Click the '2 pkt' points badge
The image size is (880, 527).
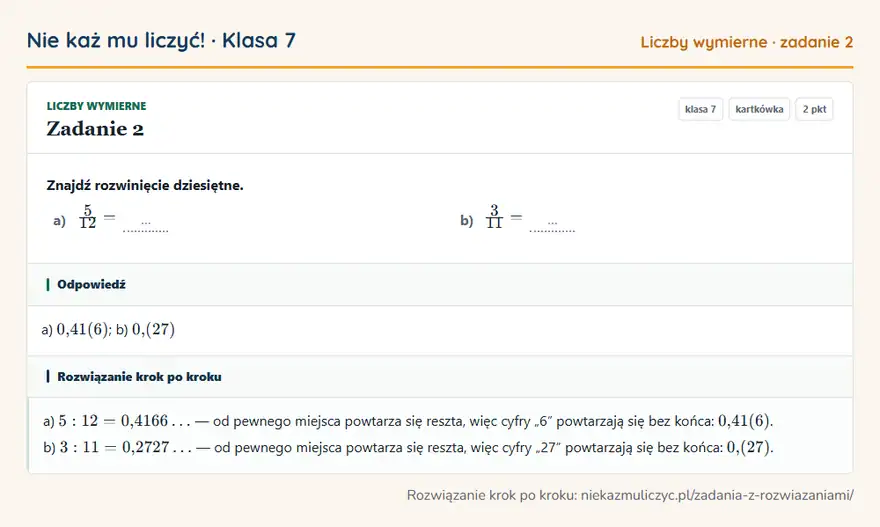click(814, 109)
